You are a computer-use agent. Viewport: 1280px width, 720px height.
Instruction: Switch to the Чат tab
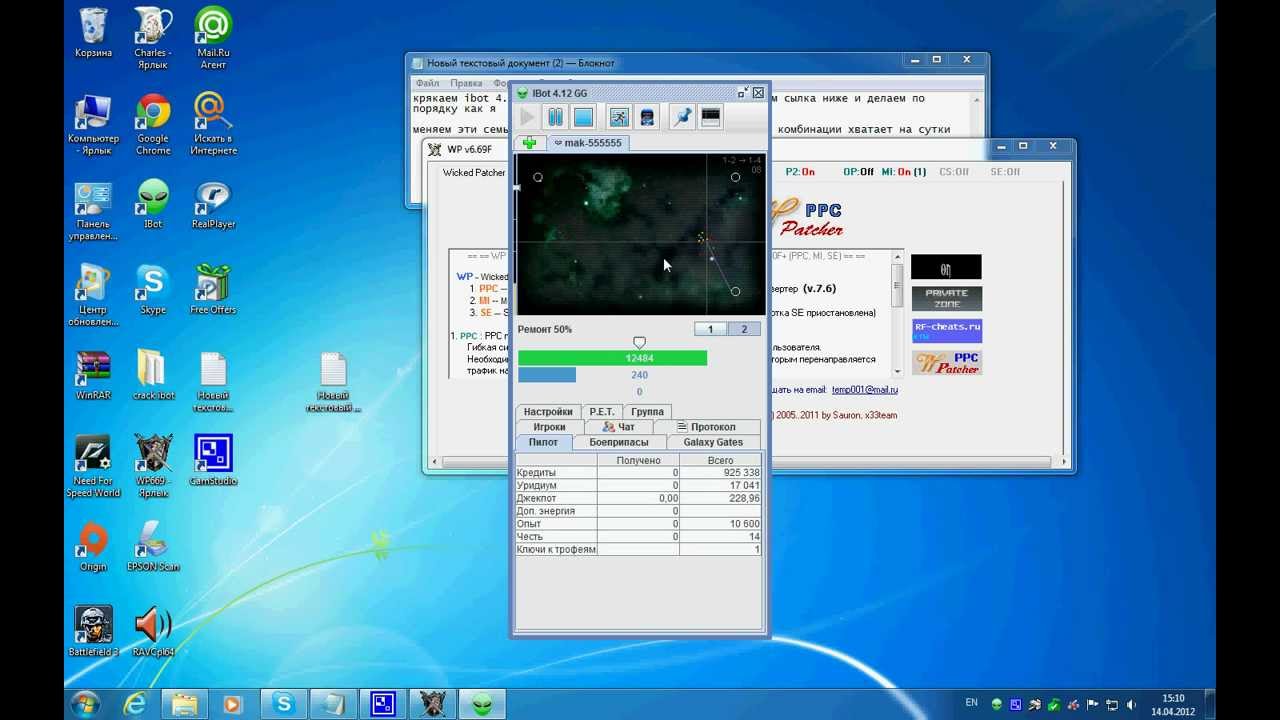pos(618,427)
